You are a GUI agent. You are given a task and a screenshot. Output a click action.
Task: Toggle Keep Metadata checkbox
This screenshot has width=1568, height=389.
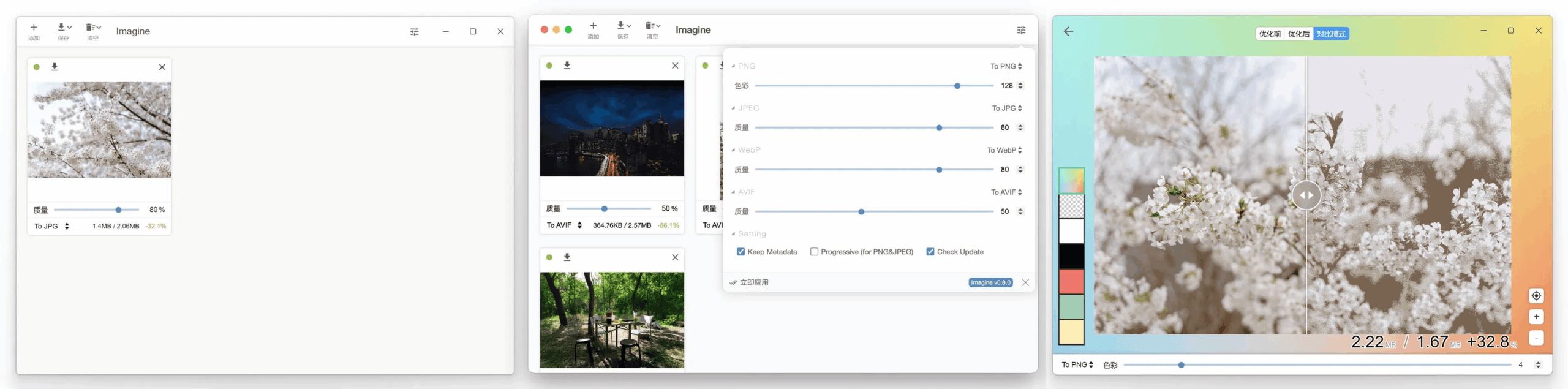click(741, 252)
